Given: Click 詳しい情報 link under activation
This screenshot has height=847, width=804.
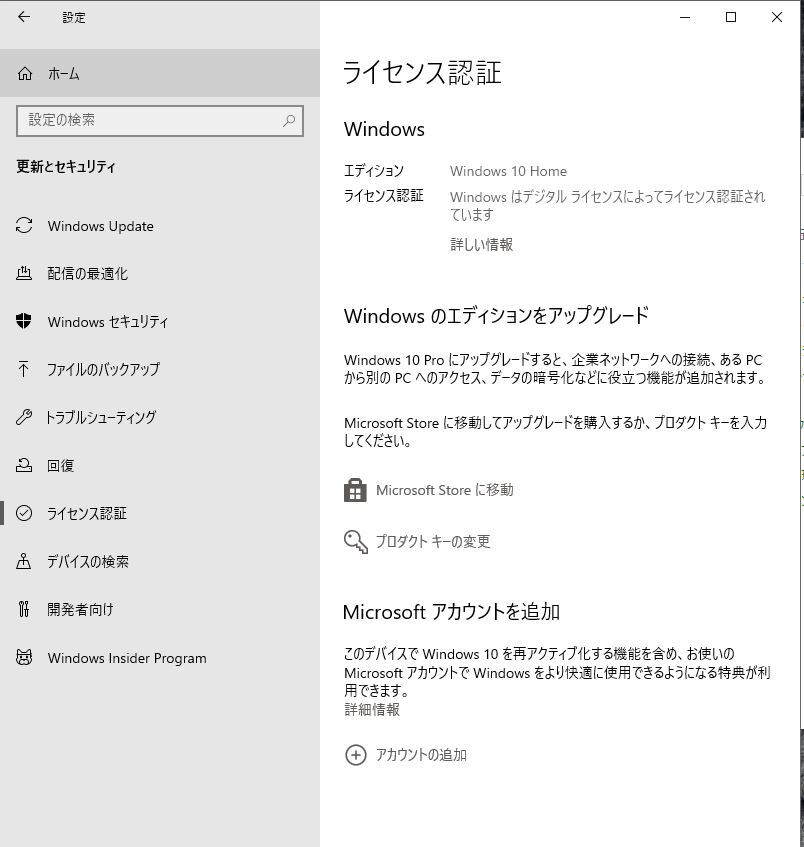Looking at the screenshot, I should (x=481, y=245).
